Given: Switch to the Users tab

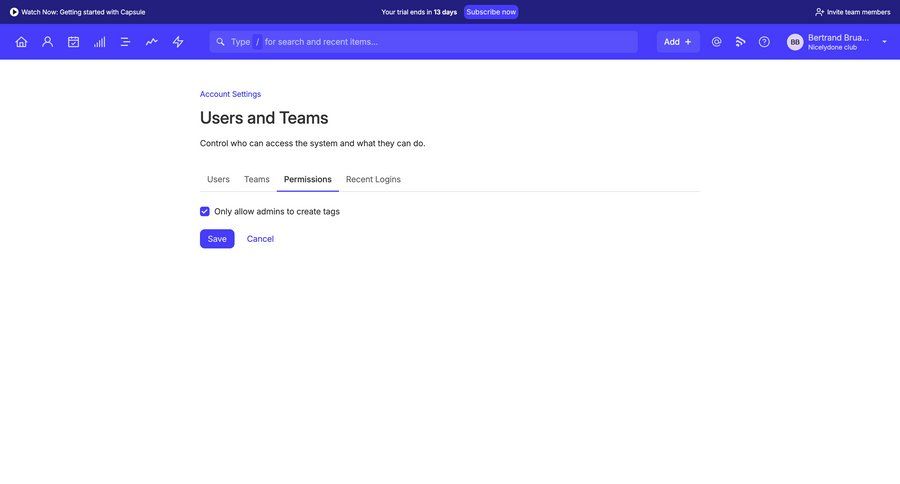Looking at the screenshot, I should coord(218,180).
